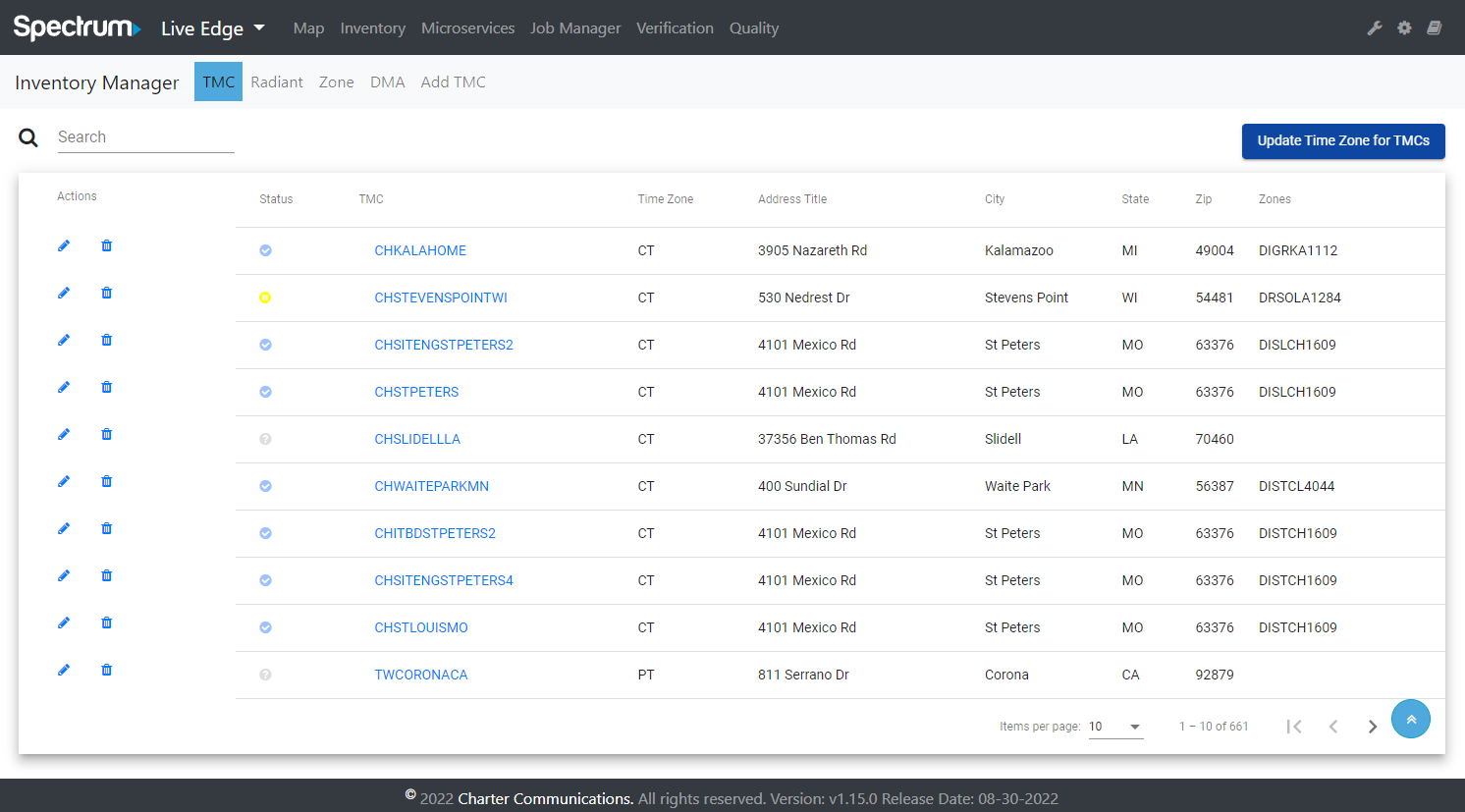Select the TMC tab
The width and height of the screenshot is (1465, 812).
218,81
